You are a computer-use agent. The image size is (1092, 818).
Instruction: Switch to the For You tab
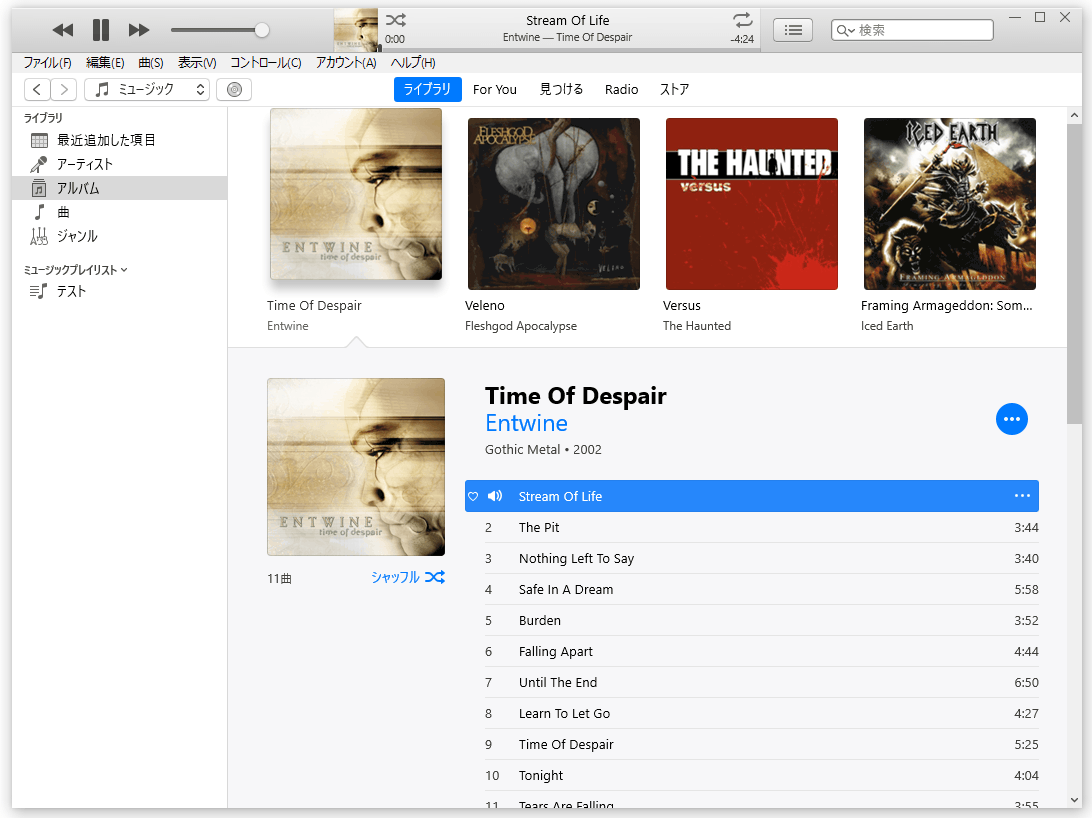pyautogui.click(x=494, y=89)
